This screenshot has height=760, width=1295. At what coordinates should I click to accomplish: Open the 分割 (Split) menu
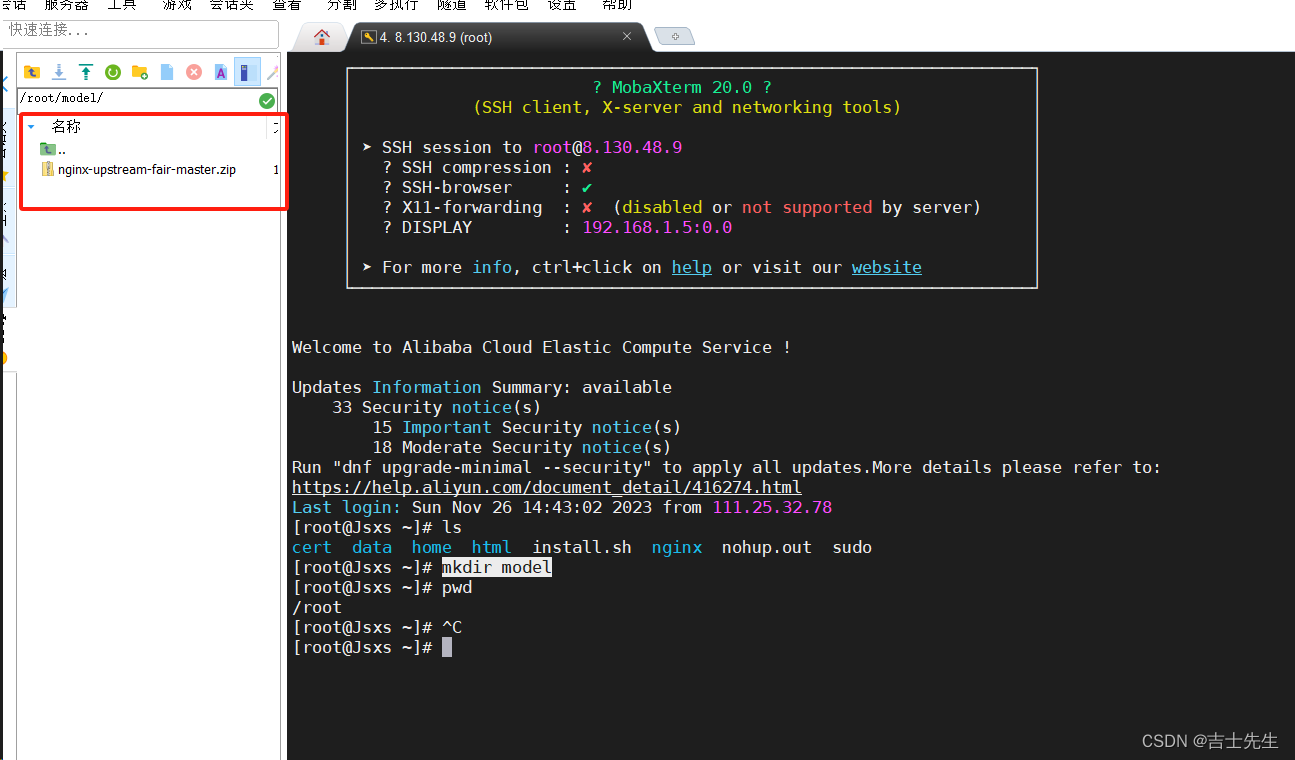click(x=341, y=5)
